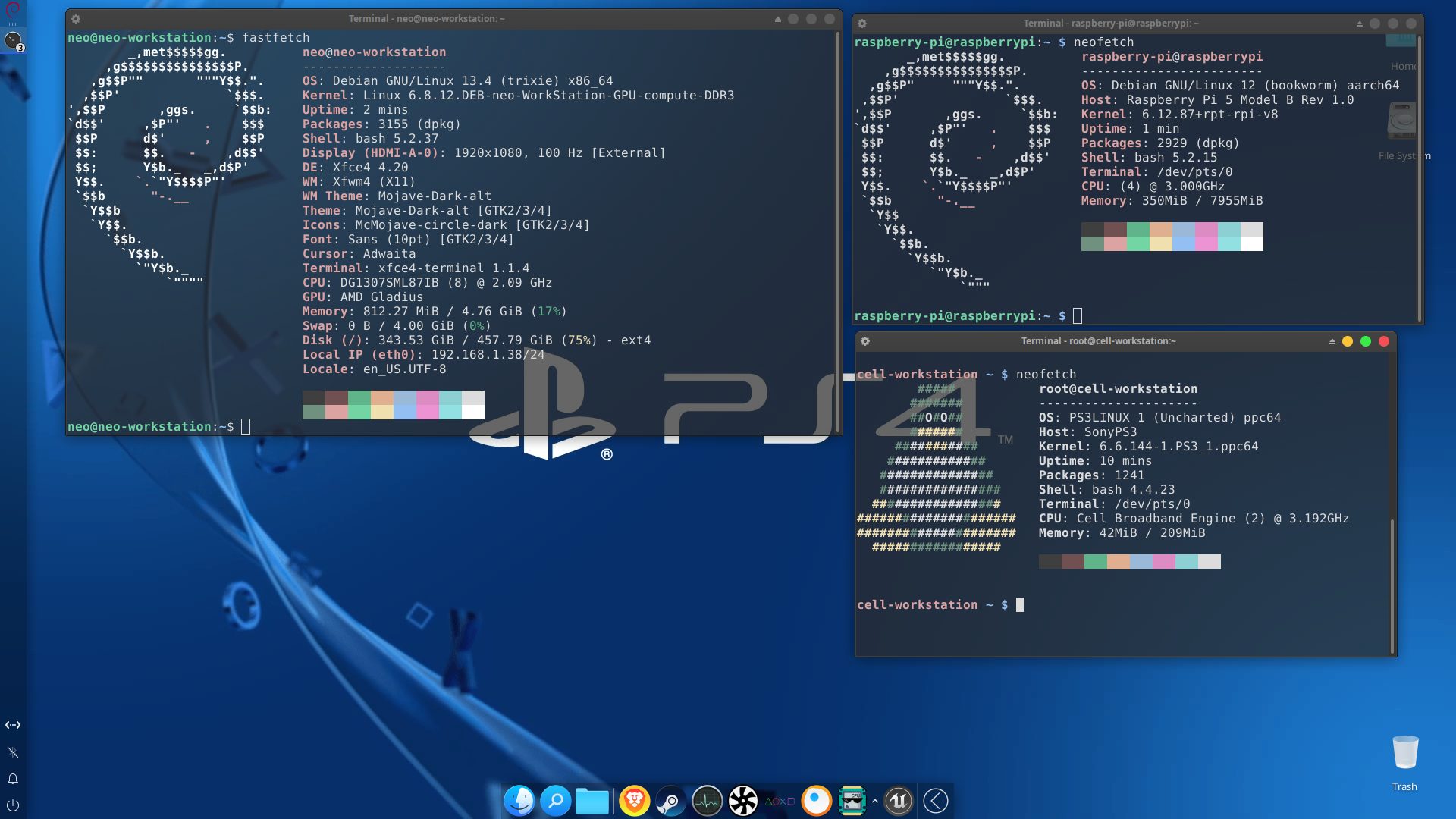Click 'Host: Raspberry Pi 5 Model B' line
This screenshot has width=1456, height=819.
[x=1217, y=100]
